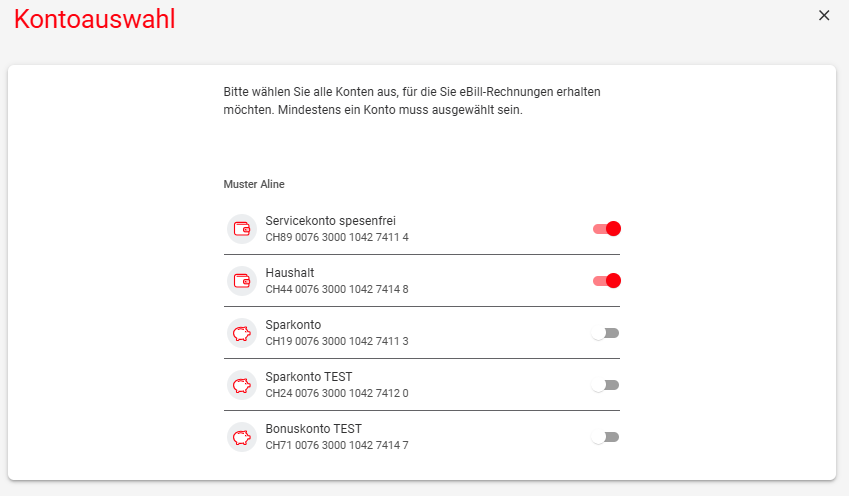The image size is (849, 496).
Task: Click the Bonuskonto TEST account name
Action: pos(314,429)
